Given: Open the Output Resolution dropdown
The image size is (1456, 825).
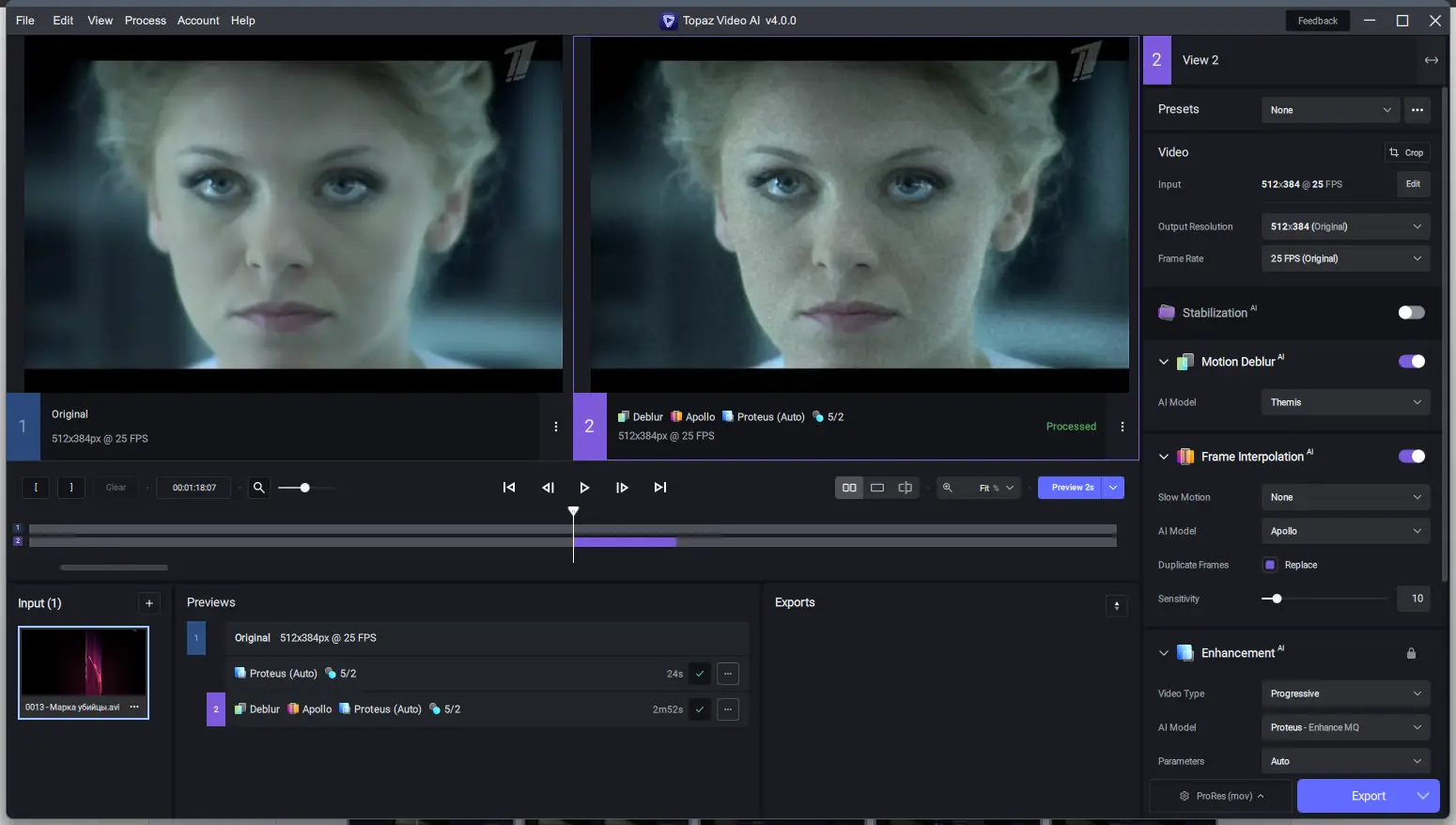Looking at the screenshot, I should pyautogui.click(x=1345, y=226).
